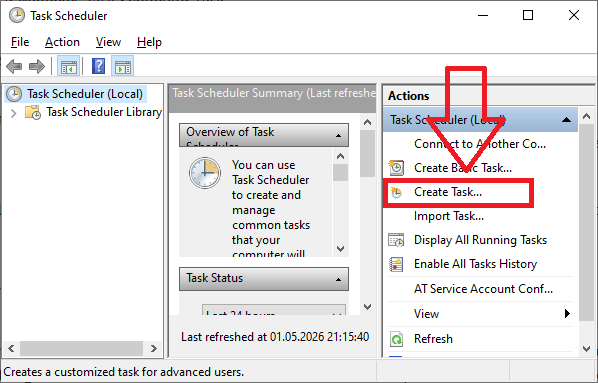Collapse the Task Scheduler (Local) actions group
This screenshot has height=383, width=598.
pos(566,120)
